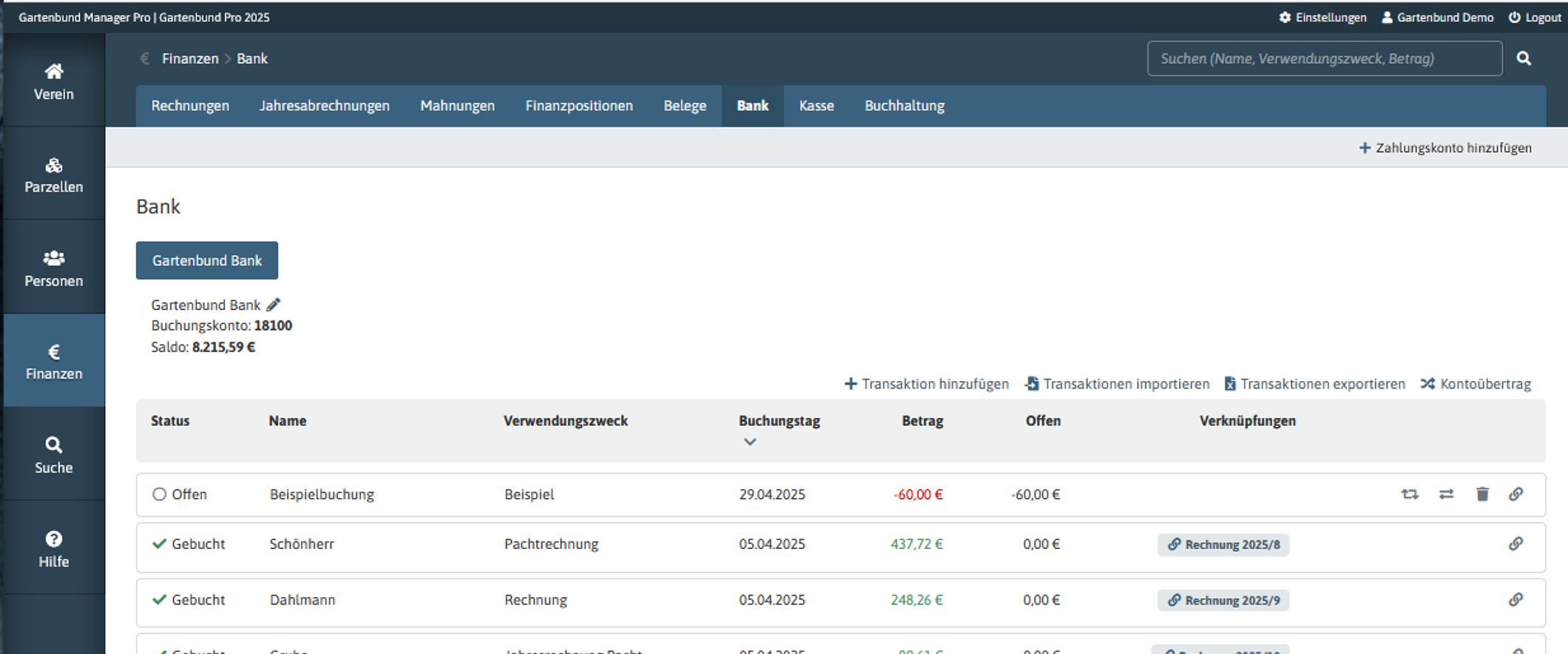Screen dimensions: 1568x654
Task: Open Parzellen in the sidebar
Action: [x=54, y=175]
